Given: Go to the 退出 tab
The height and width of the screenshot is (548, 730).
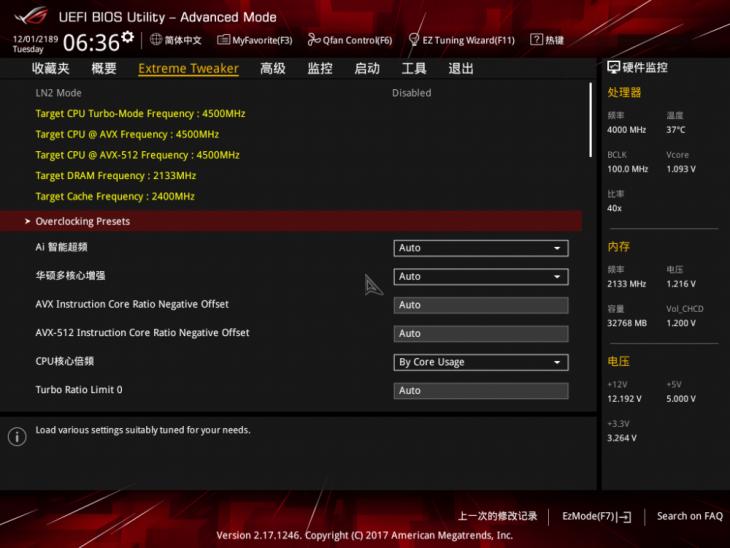Looking at the screenshot, I should (x=461, y=68).
